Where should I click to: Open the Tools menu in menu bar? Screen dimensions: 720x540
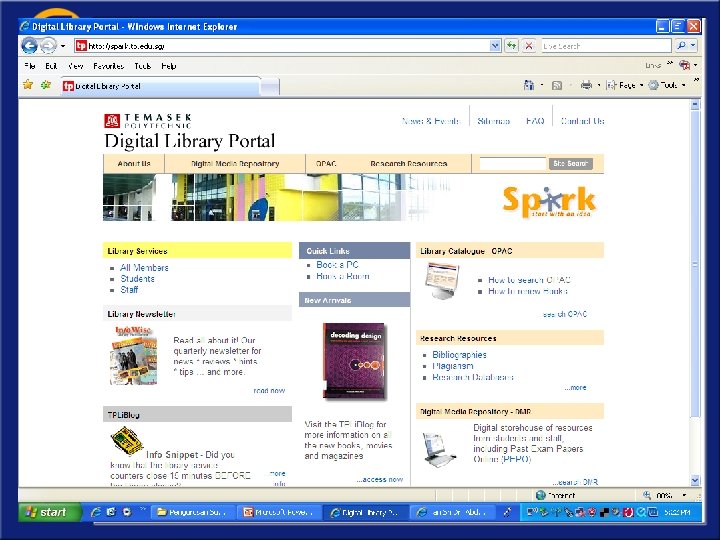(x=142, y=66)
